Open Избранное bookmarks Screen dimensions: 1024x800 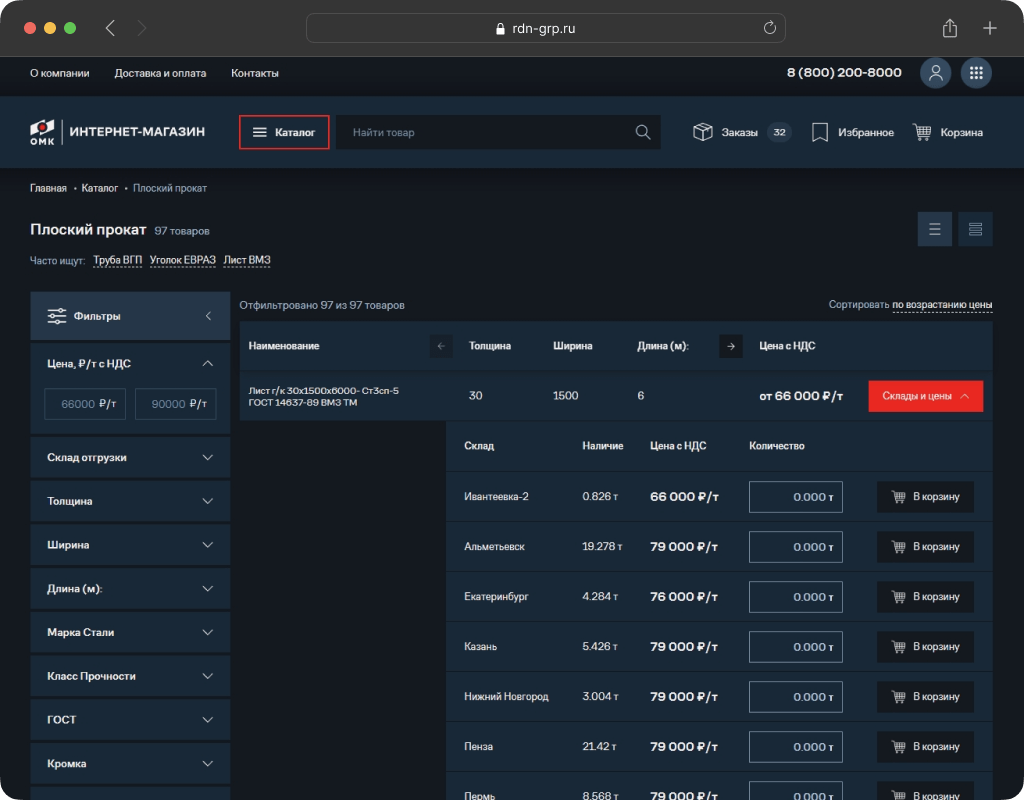pyautogui.click(x=852, y=132)
